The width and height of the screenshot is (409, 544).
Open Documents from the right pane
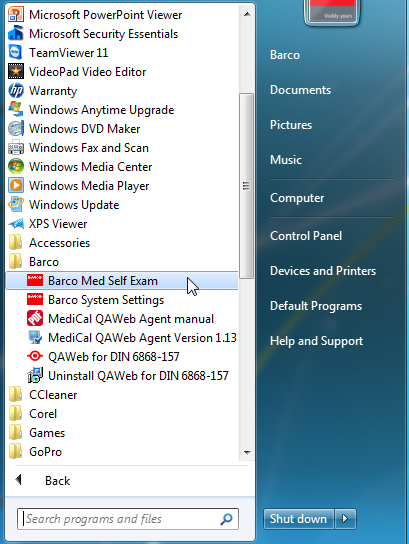point(300,90)
